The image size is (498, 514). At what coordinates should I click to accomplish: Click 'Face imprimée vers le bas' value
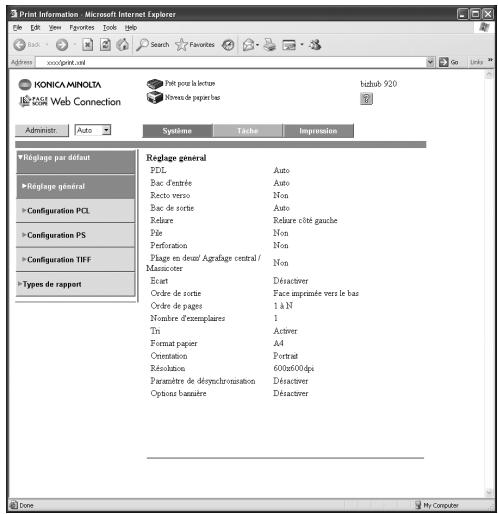point(316,293)
